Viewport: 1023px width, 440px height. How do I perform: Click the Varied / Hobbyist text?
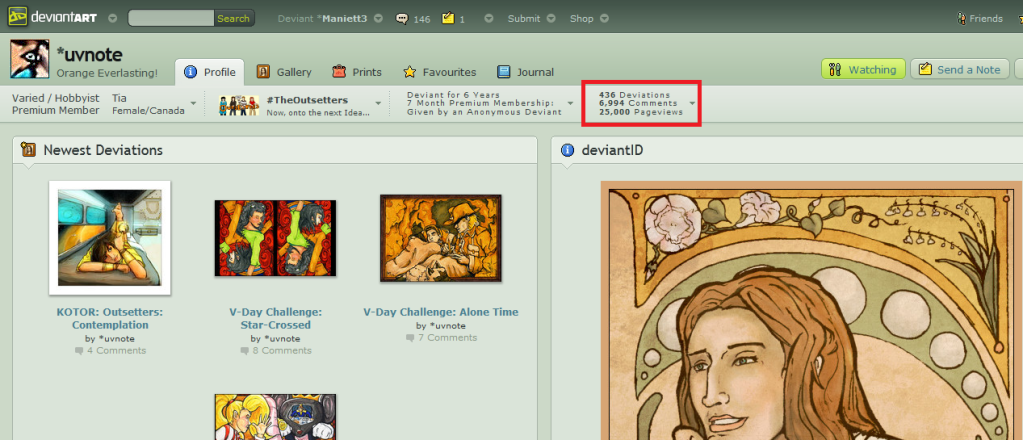click(55, 98)
